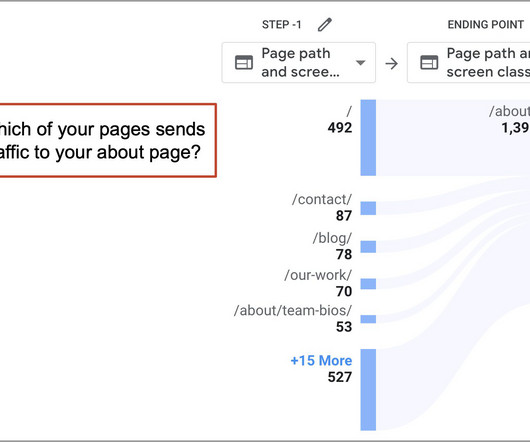
Task: Open the Step -1 dropdown arrow
Action: [x=361, y=63]
